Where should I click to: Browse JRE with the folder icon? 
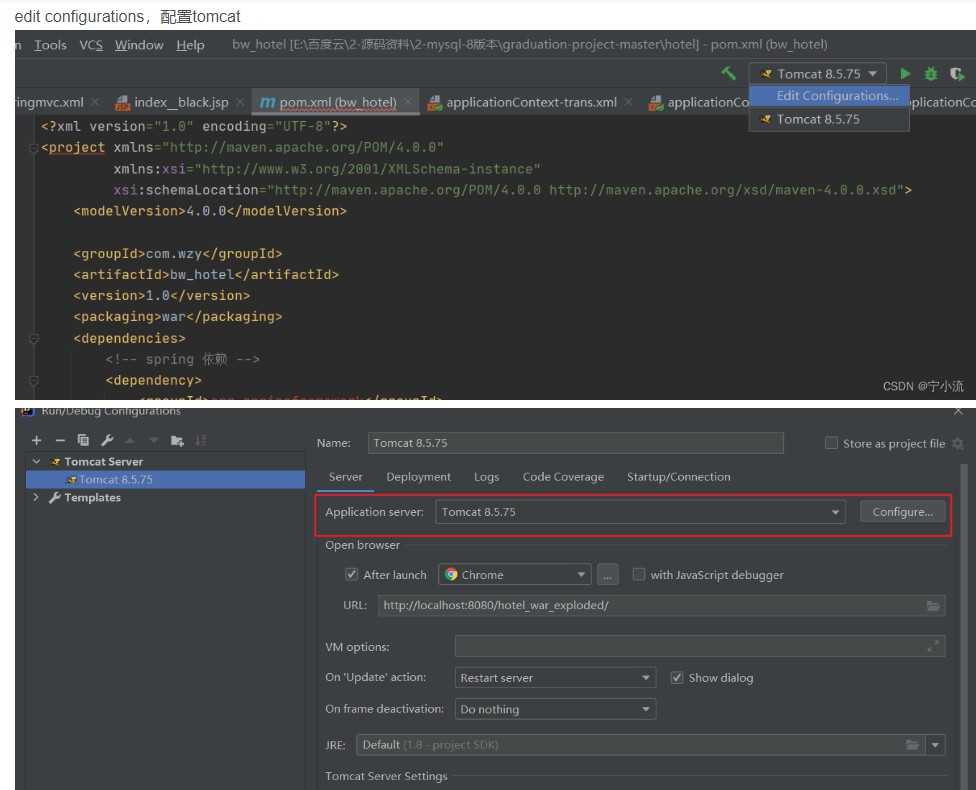912,745
